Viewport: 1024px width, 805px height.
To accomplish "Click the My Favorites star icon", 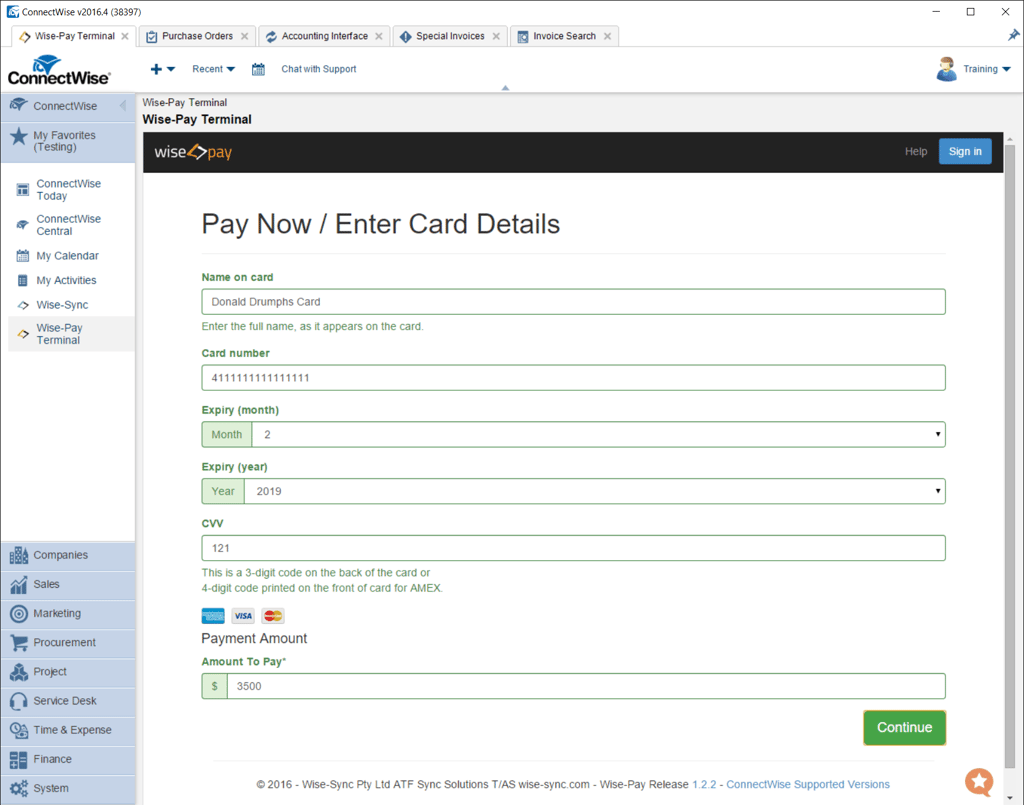I will [19, 136].
